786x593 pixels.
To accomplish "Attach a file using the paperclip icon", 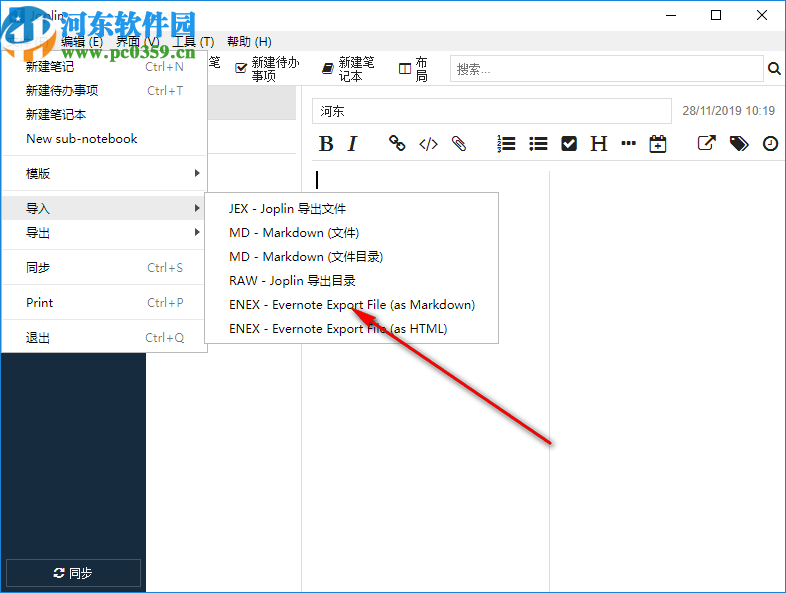I will coord(459,144).
